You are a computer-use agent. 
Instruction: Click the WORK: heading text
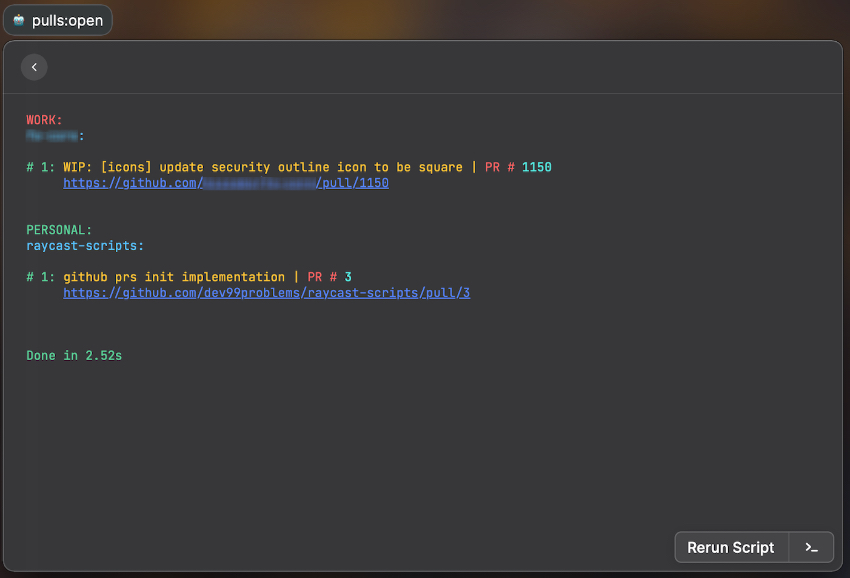coord(44,120)
